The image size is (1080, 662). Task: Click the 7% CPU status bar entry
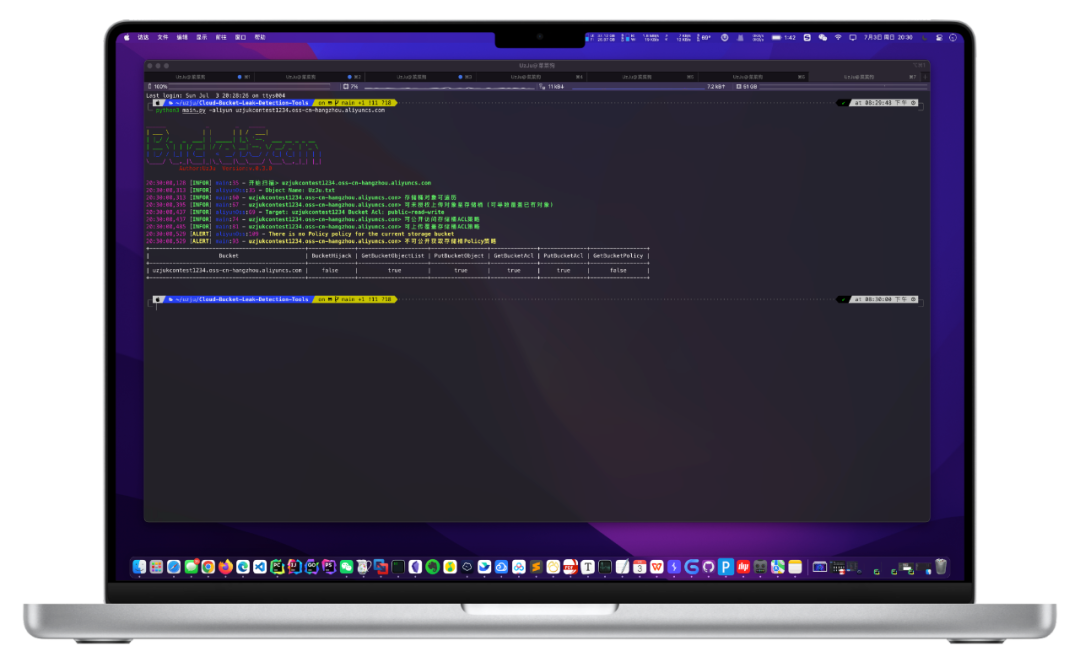click(350, 87)
